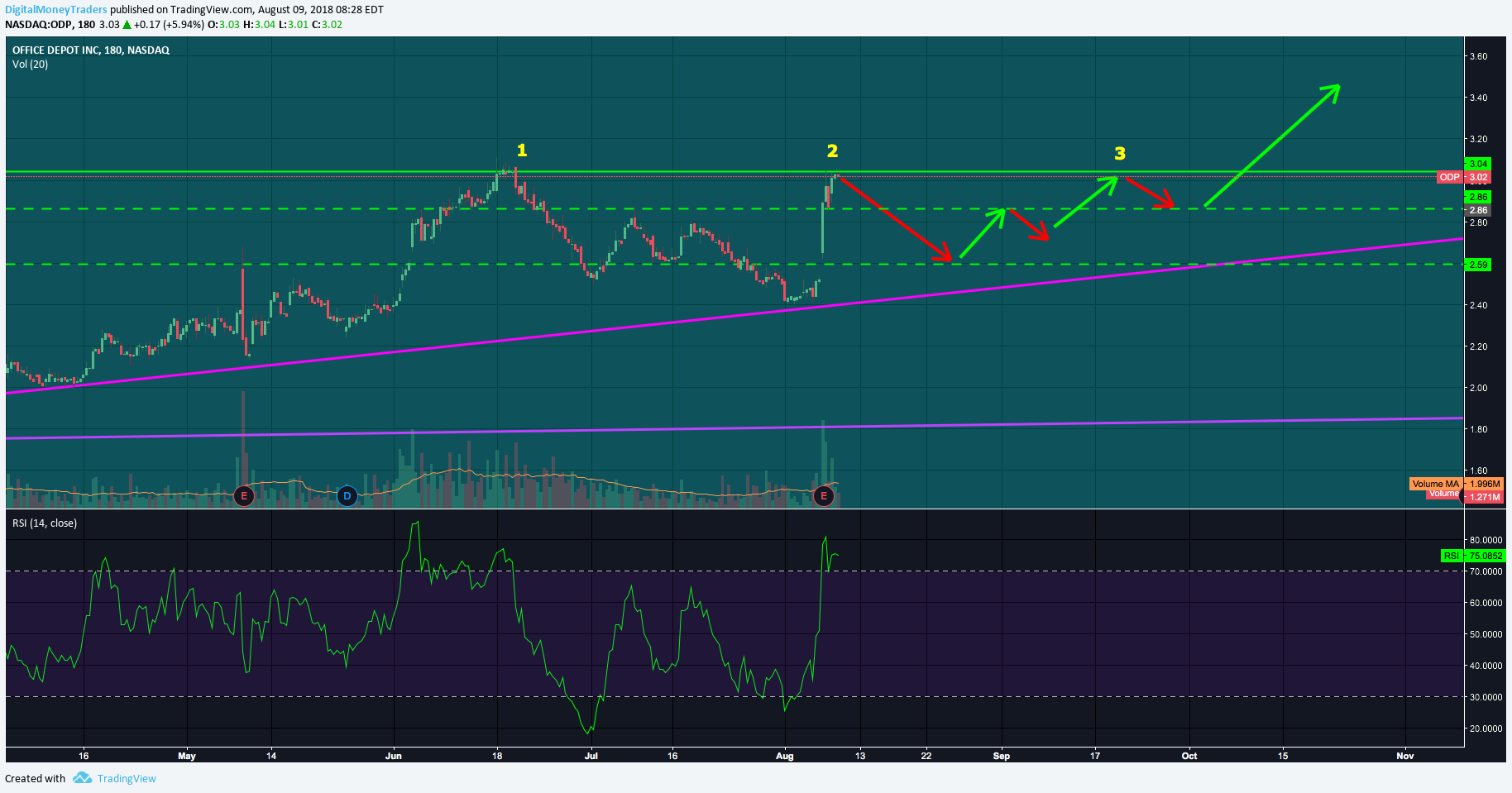The height and width of the screenshot is (793, 1512).
Task: Select the green 2.86 price level label
Action: tap(1478, 197)
